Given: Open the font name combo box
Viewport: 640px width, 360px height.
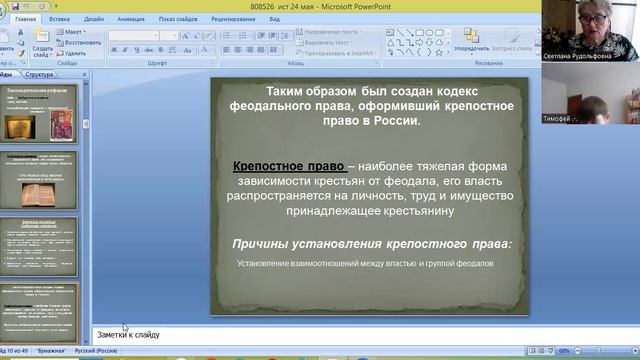Looking at the screenshot, I should [x=133, y=36].
